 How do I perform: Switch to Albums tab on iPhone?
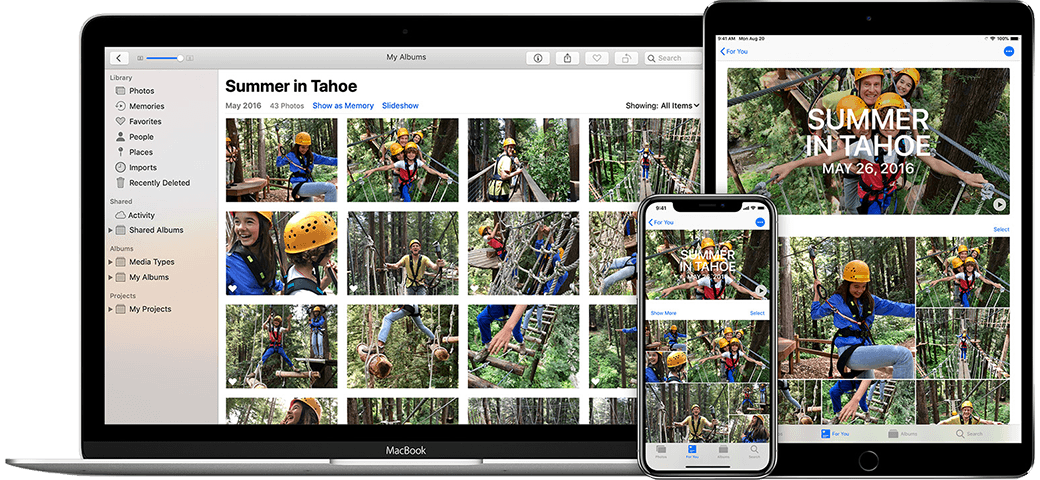723,452
